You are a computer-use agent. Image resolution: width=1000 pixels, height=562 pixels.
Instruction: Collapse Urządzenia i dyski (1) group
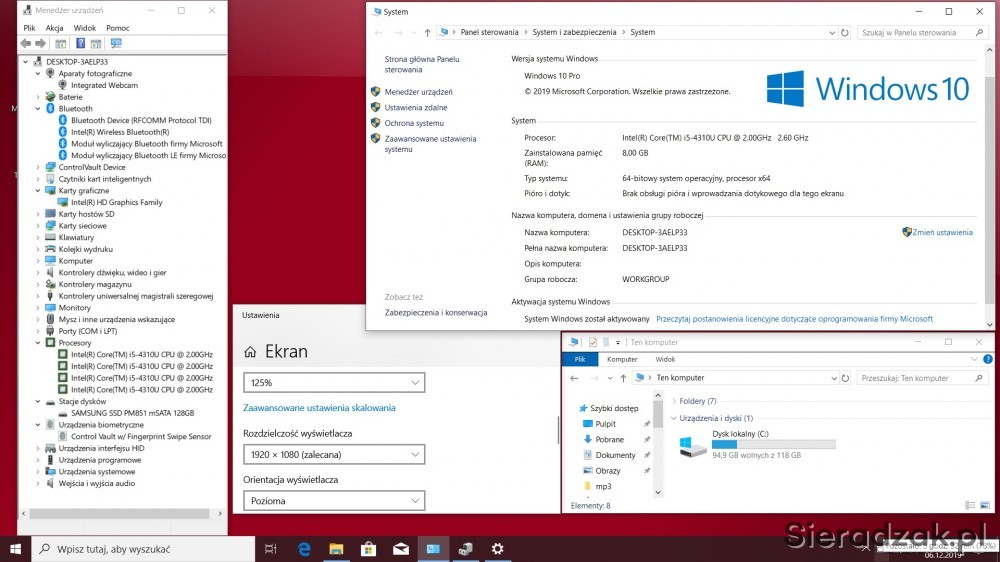[x=674, y=418]
